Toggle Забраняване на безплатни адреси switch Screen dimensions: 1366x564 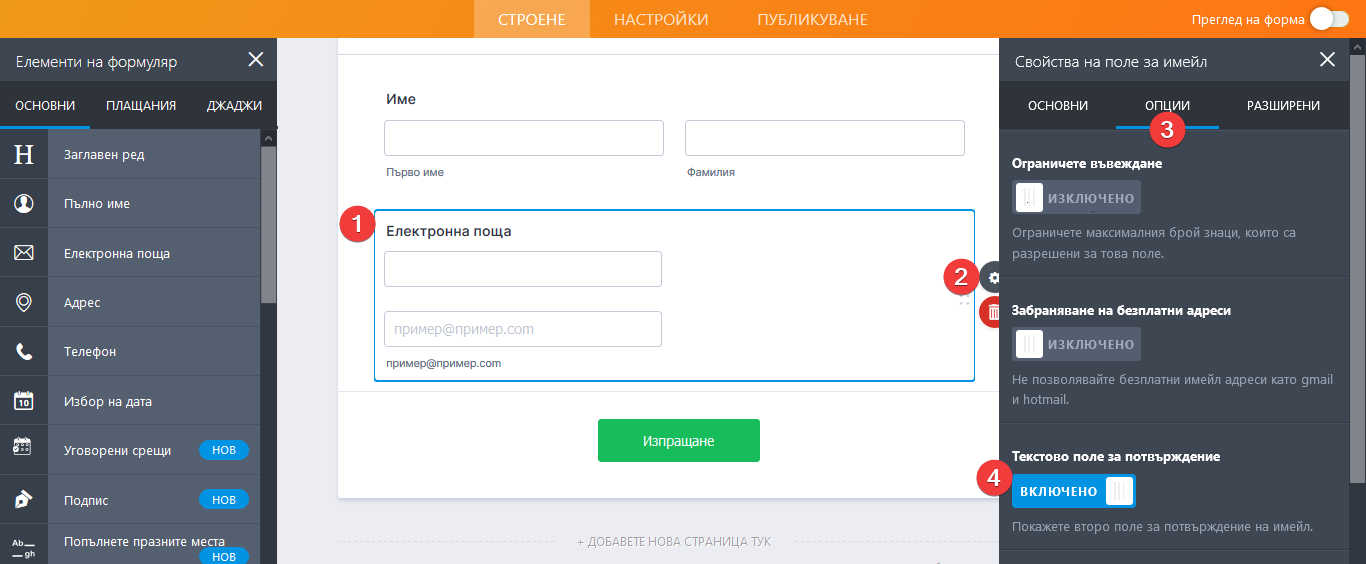(x=1076, y=344)
